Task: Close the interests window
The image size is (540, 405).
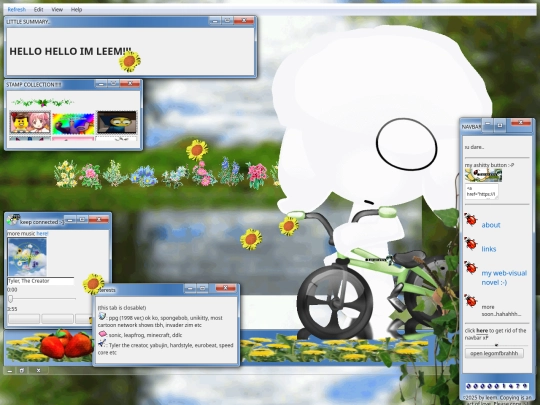Action: coord(226,288)
